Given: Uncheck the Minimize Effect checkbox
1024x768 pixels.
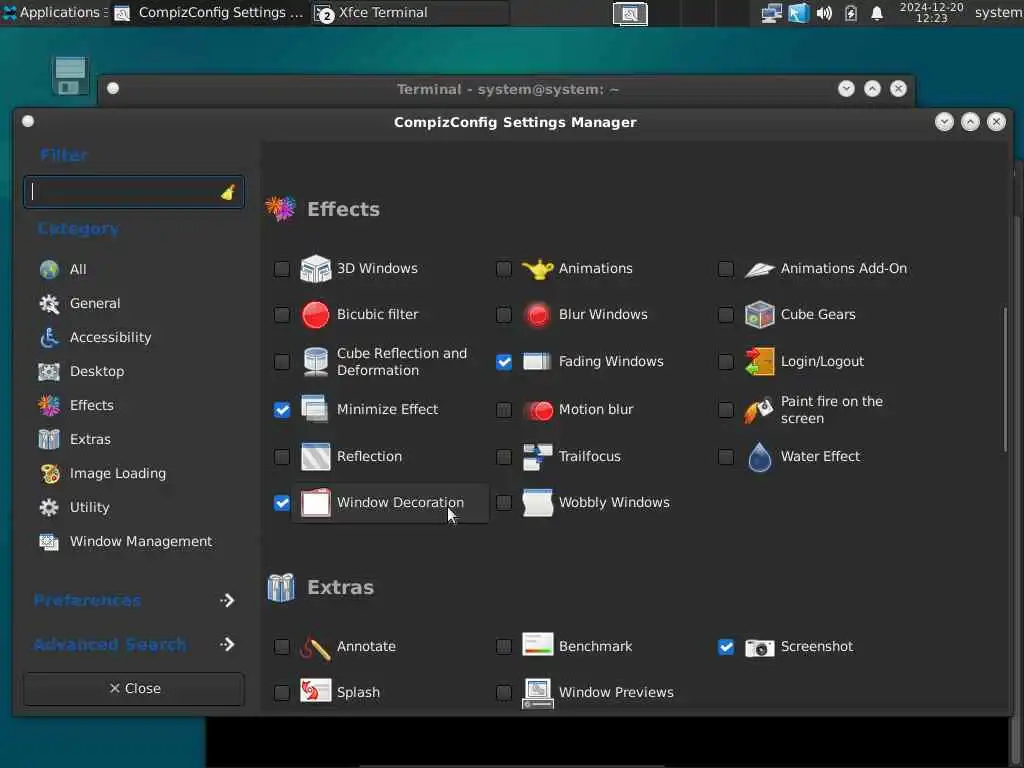Looking at the screenshot, I should [x=281, y=409].
